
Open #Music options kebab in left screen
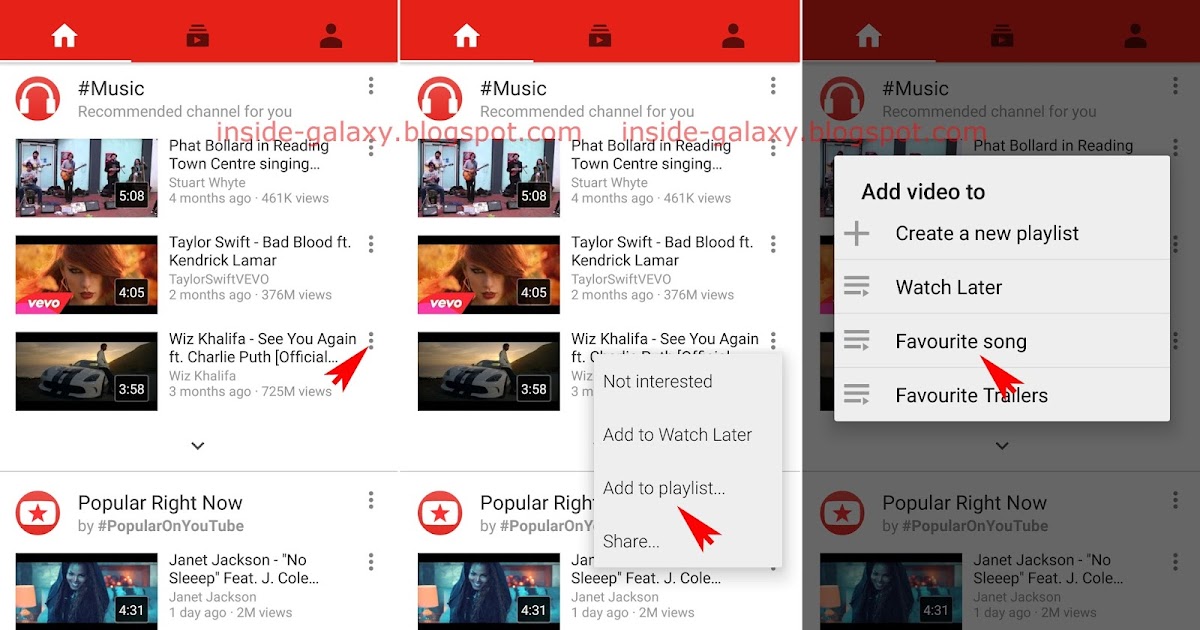(x=371, y=87)
